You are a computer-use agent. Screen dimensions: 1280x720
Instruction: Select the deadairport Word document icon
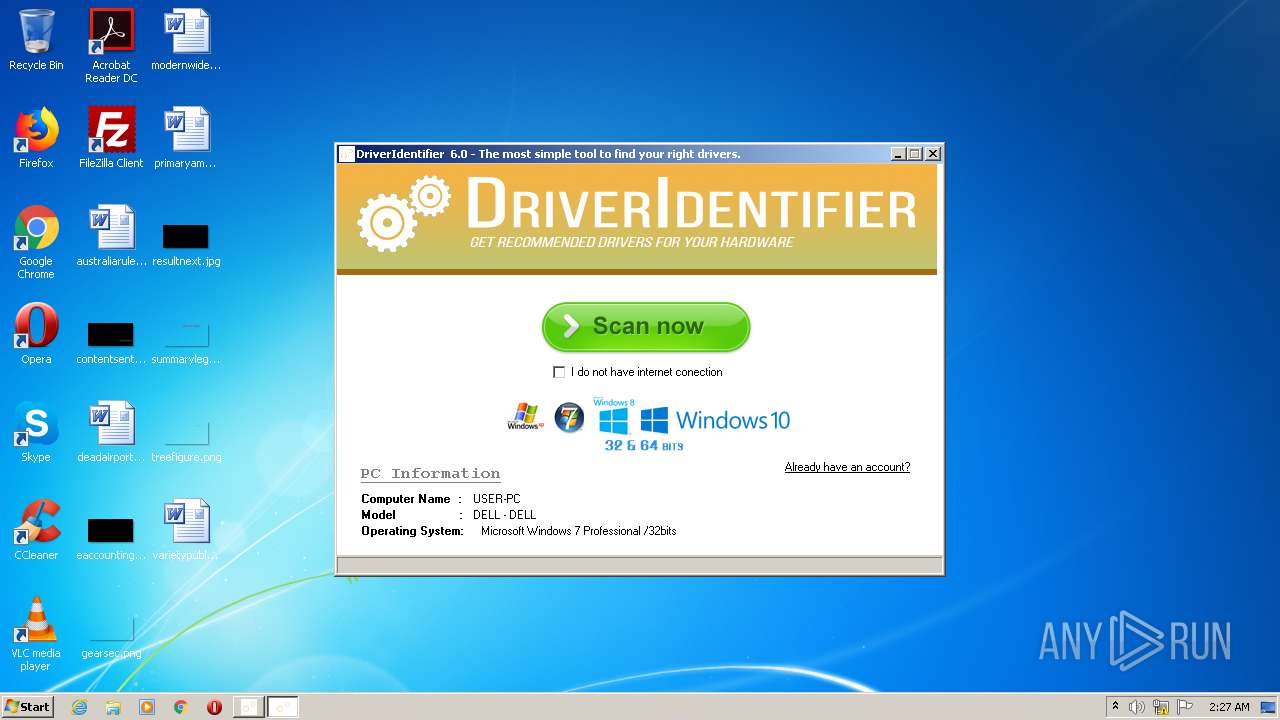(x=111, y=432)
